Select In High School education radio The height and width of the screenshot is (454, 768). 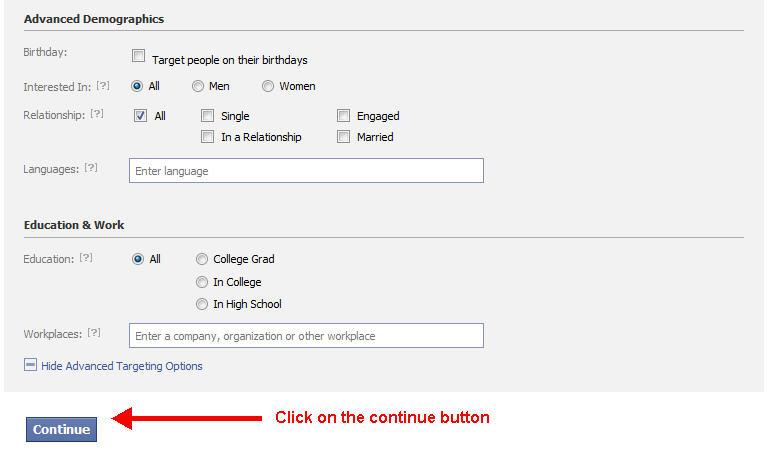click(202, 304)
